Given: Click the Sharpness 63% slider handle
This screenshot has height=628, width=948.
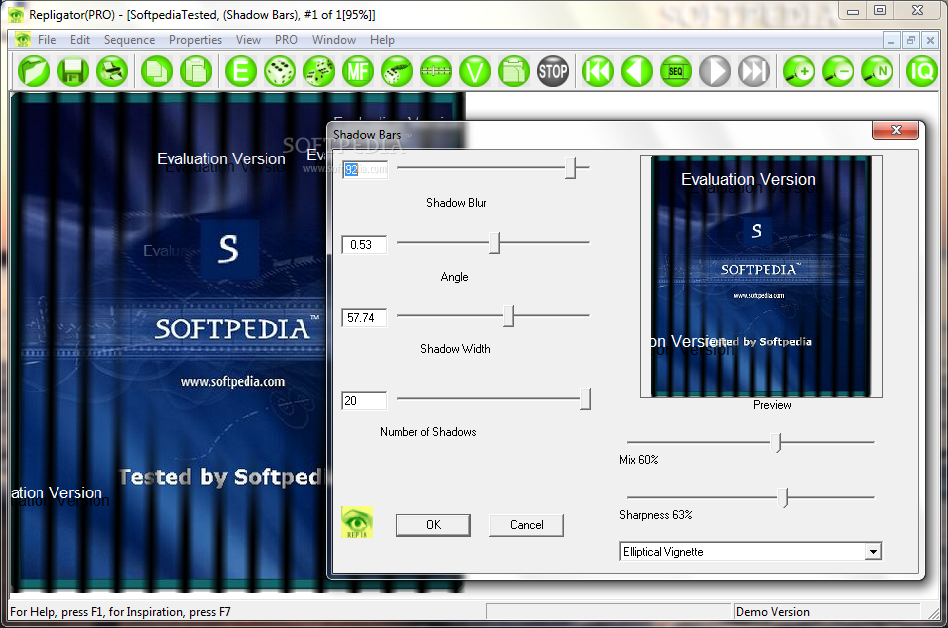Looking at the screenshot, I should coord(784,497).
